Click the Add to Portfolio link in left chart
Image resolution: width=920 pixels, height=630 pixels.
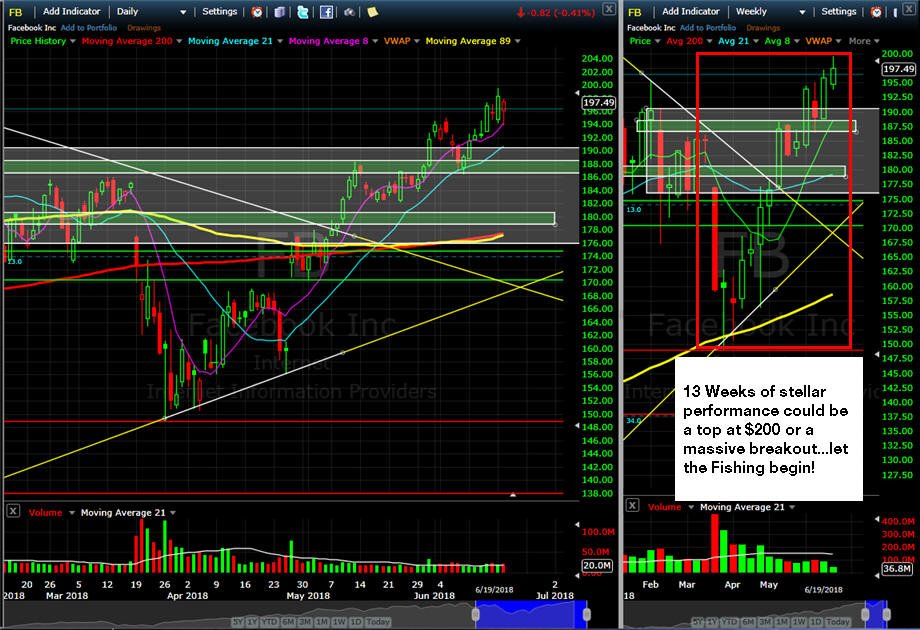coord(89,28)
